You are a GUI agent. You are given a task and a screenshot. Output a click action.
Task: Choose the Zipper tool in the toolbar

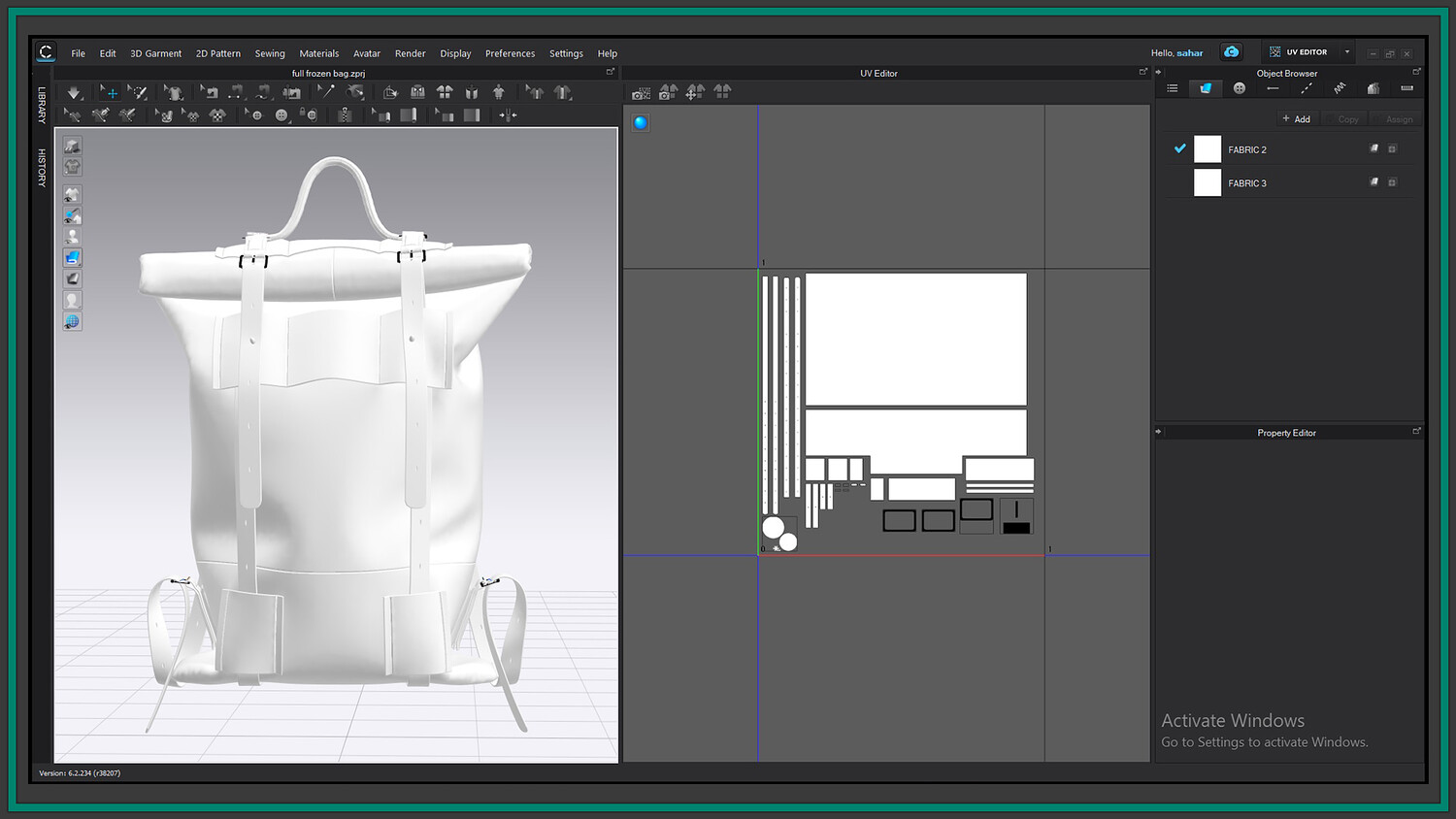[x=345, y=115]
